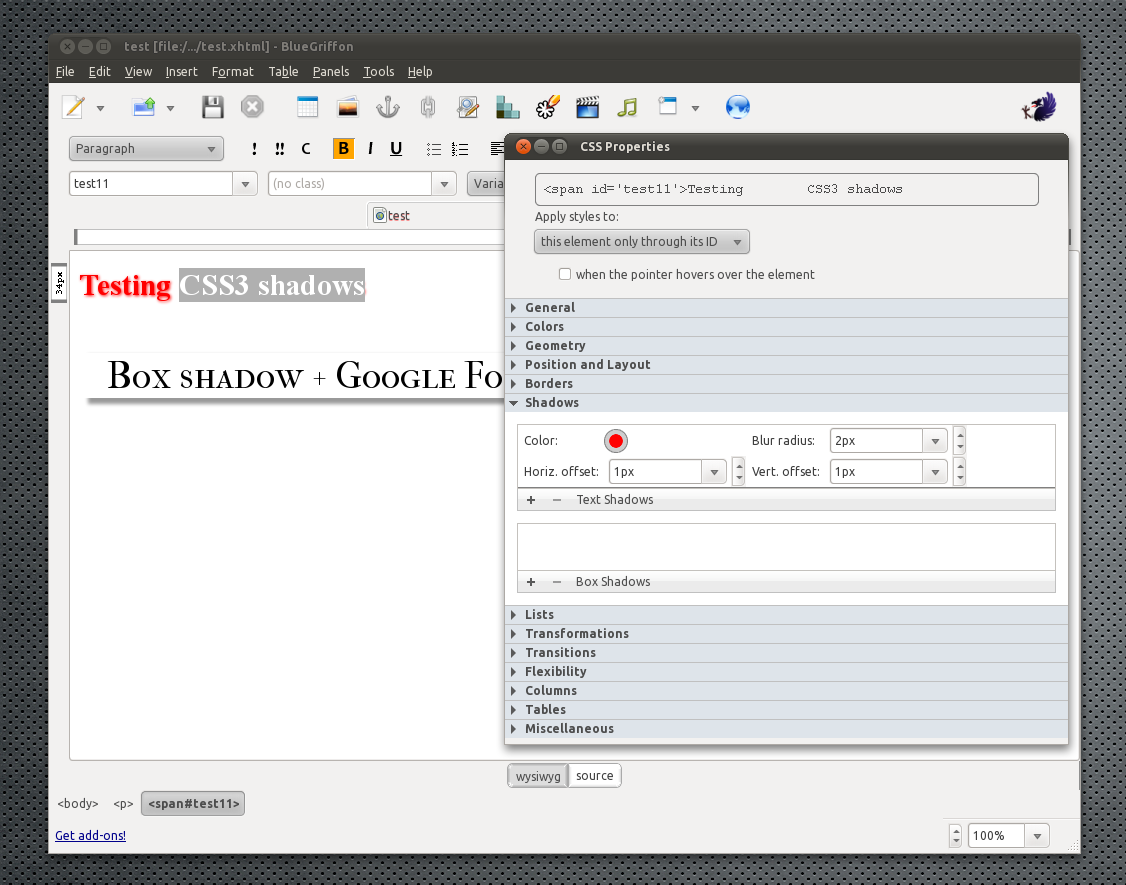Remove text shadow with minus button
Screen dimensions: 1126x885
[557, 500]
